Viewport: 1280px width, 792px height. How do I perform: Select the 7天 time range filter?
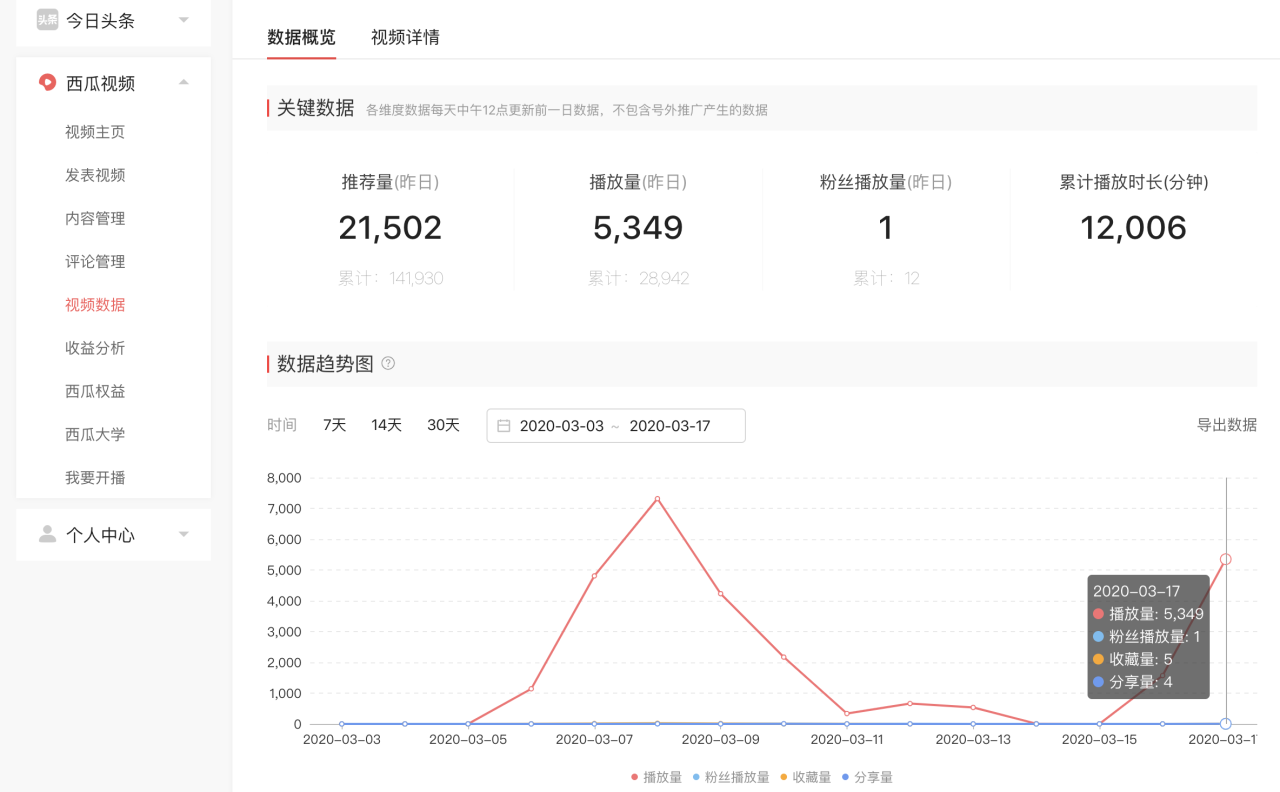(334, 424)
